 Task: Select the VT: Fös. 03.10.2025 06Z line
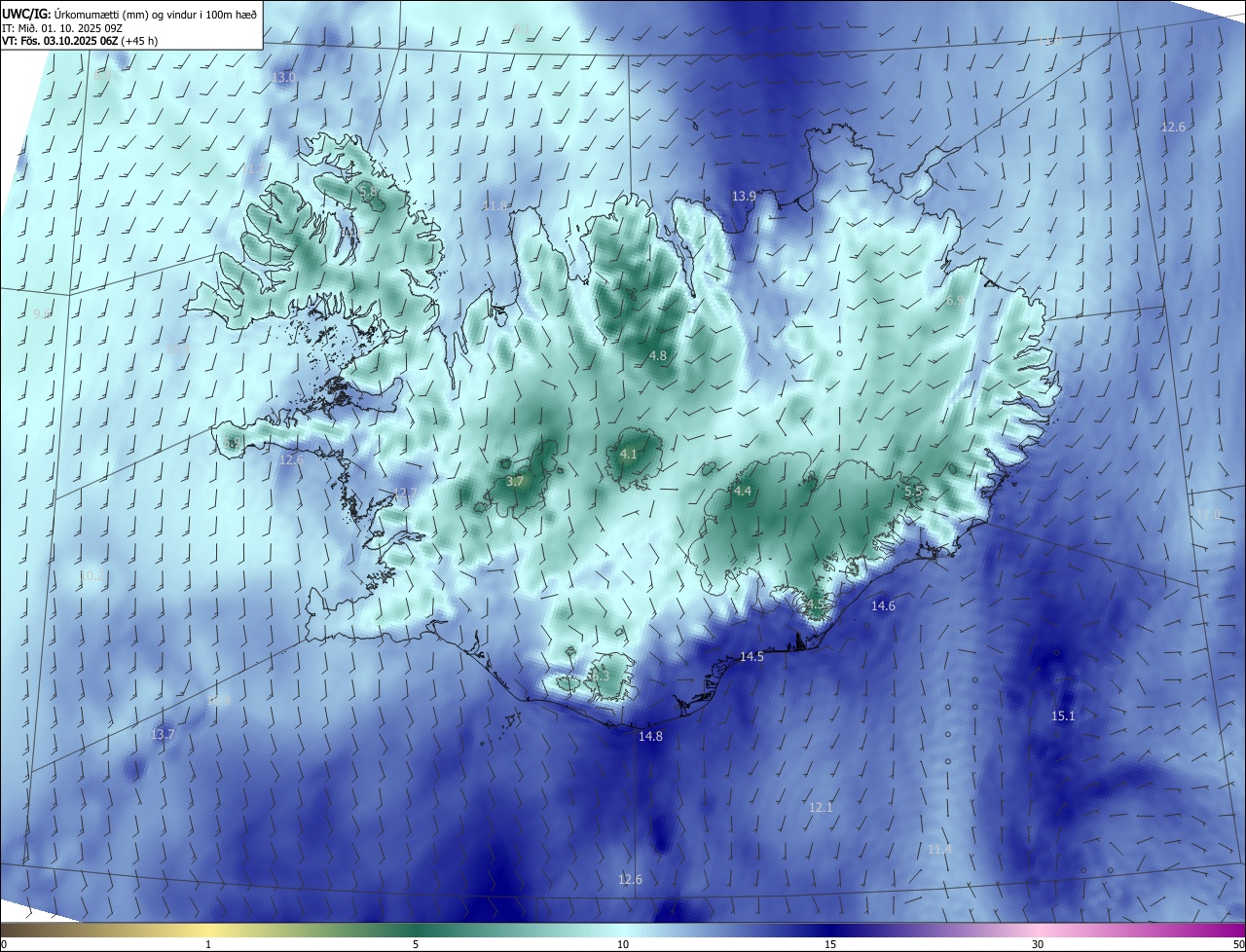tap(80, 41)
